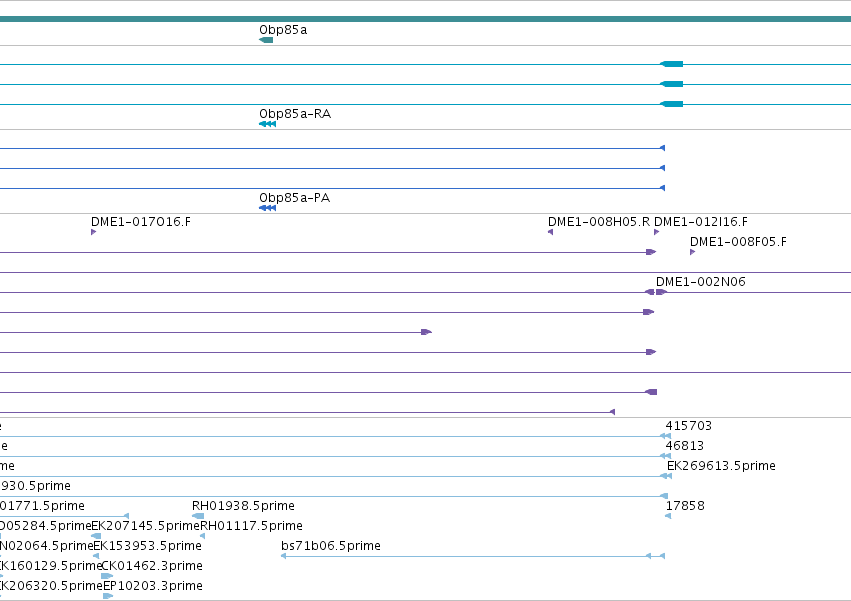Click the paired purple arrows under DME1-002N06

coord(656,292)
